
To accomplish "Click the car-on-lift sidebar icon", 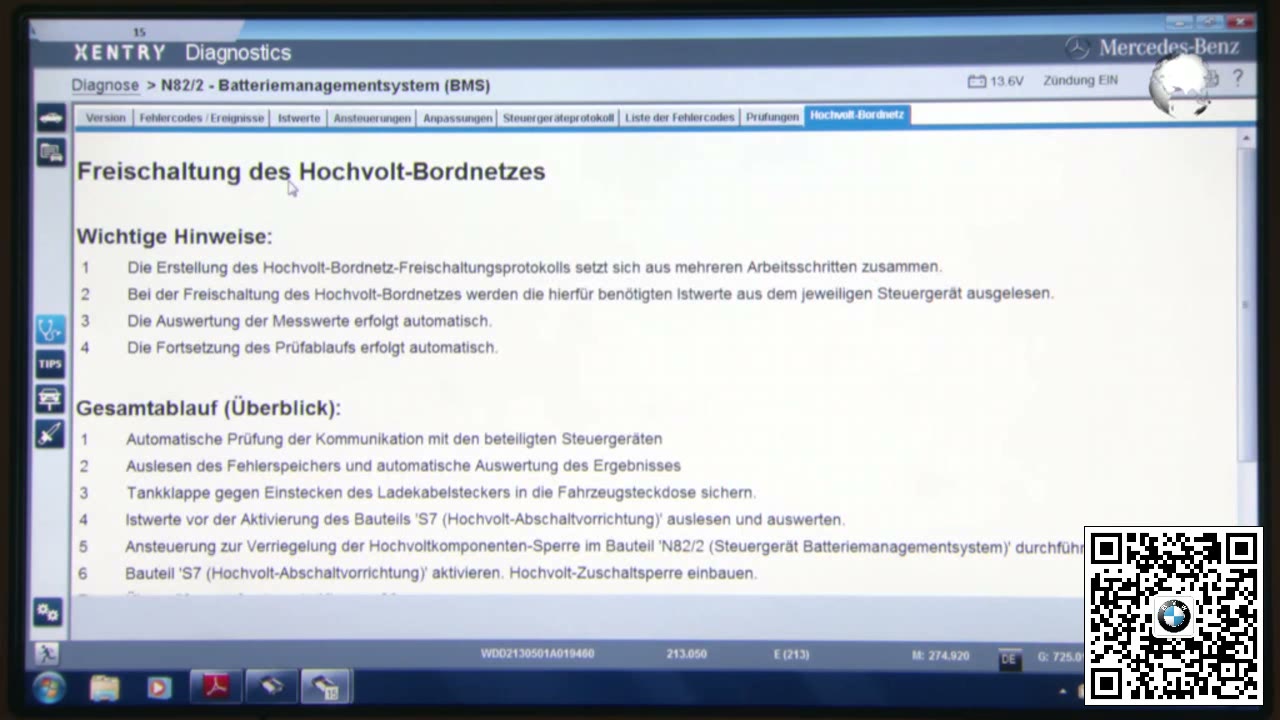I will 50,399.
